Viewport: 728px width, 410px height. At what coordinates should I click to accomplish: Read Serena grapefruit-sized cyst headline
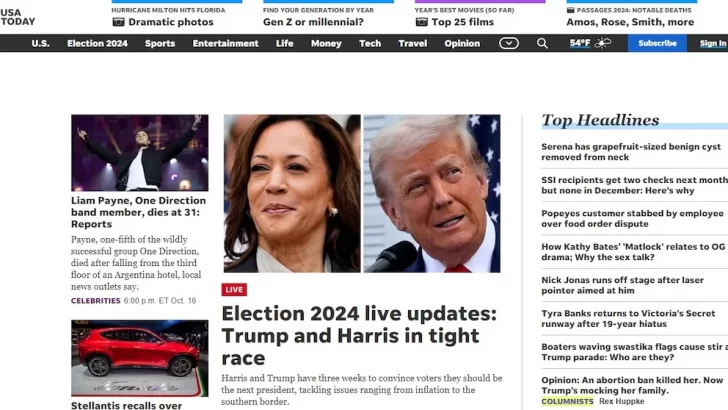[631, 152]
